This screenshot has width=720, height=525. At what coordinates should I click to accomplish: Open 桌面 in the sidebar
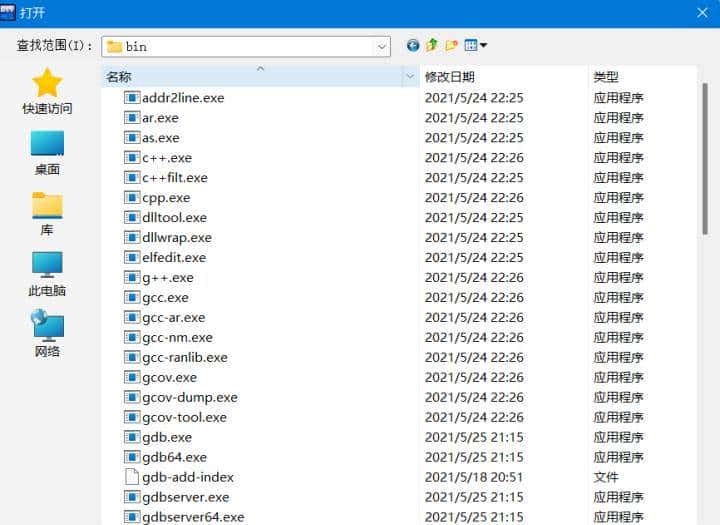[x=47, y=153]
